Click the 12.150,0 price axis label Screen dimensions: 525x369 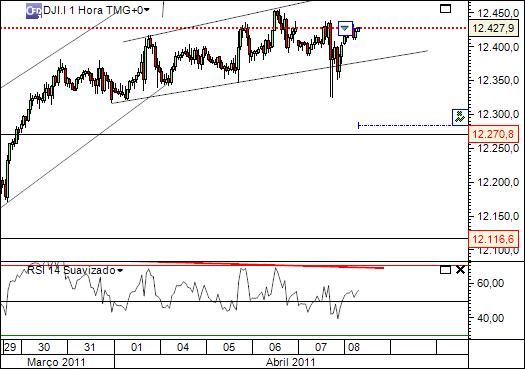click(498, 216)
